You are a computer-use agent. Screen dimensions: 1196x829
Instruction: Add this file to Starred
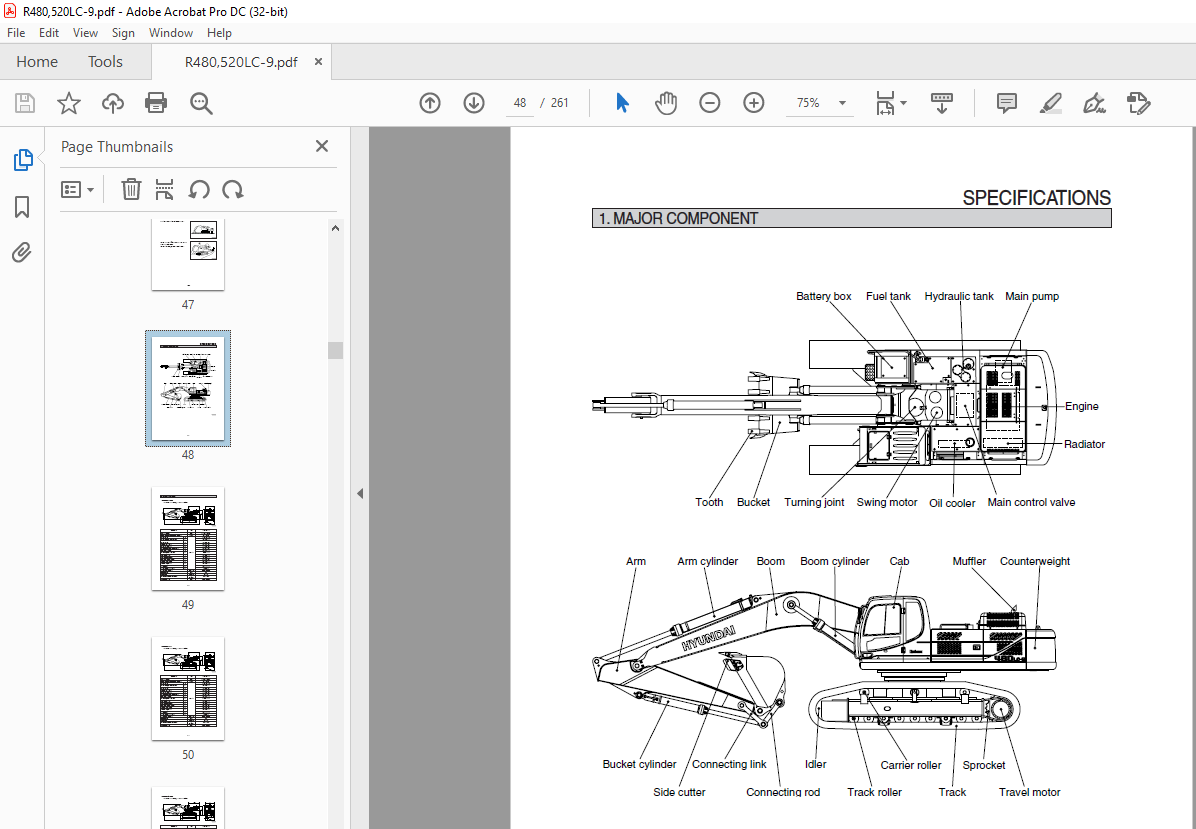tap(69, 103)
